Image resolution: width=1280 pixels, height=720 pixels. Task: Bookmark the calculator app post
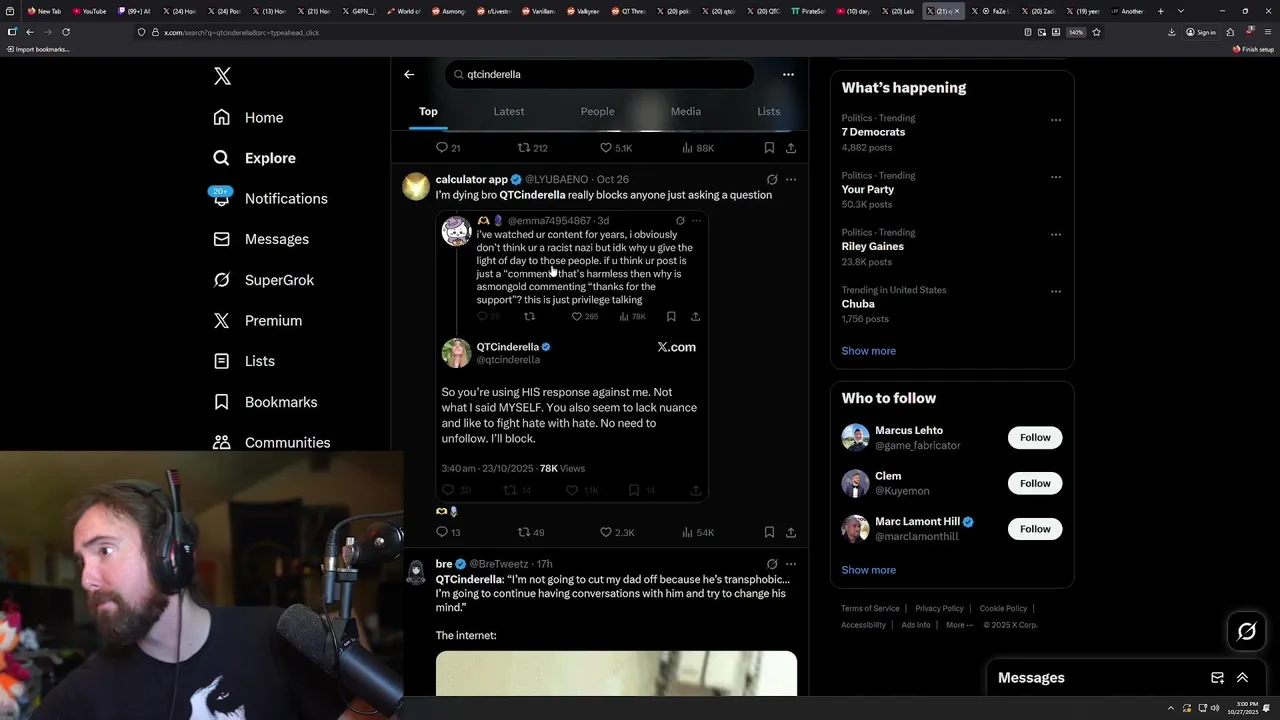coord(769,532)
